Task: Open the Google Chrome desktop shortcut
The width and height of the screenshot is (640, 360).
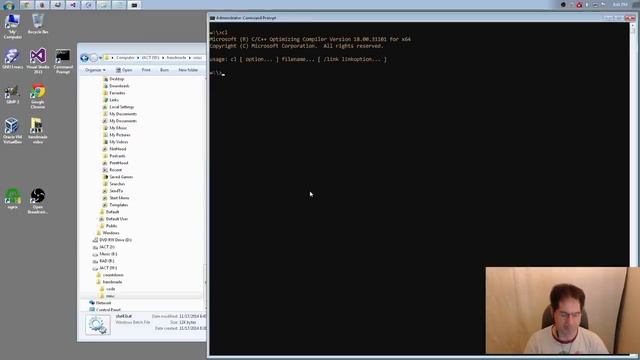Action: [x=38, y=96]
